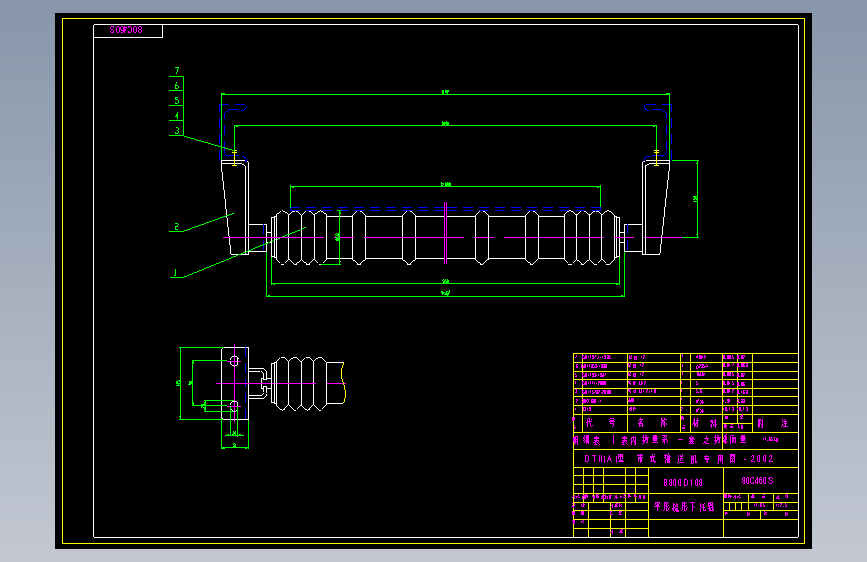The height and width of the screenshot is (562, 867).
Task: Click part callout number 5
Action: coord(177,101)
